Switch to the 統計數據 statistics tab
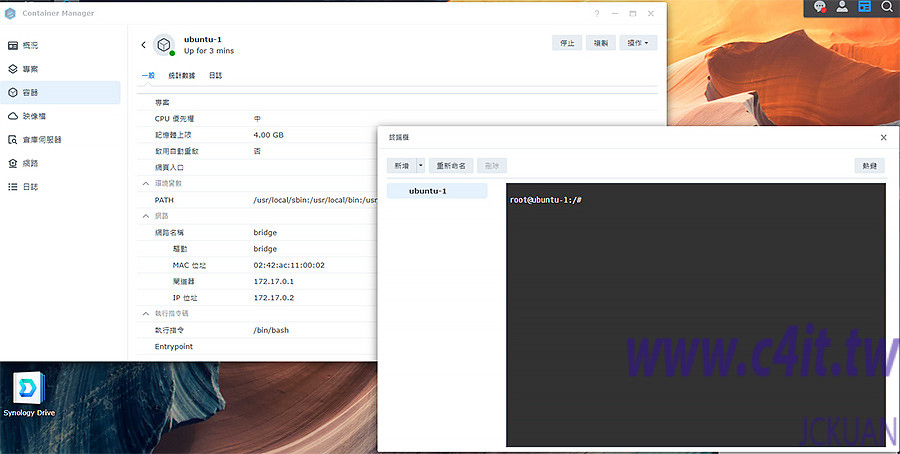Viewport: 900px width, 454px height. pyautogui.click(x=181, y=76)
